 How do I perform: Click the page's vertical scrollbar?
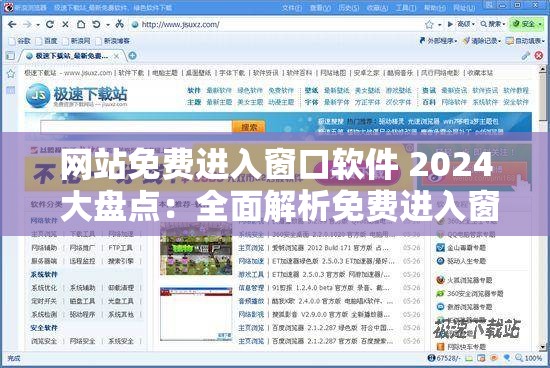click(543, 207)
